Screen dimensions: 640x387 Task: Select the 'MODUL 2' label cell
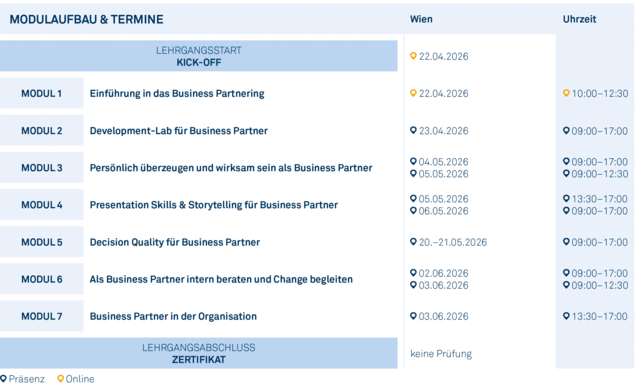(x=42, y=131)
